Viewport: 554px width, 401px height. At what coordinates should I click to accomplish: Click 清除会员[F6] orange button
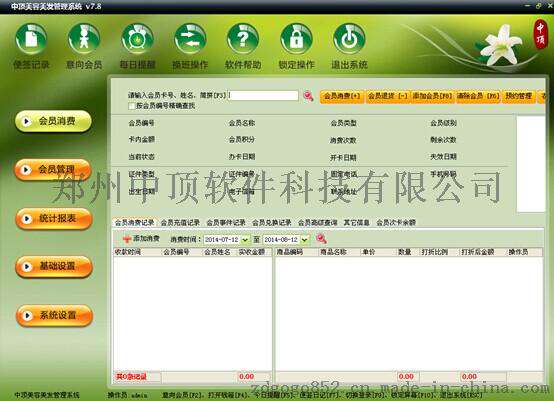click(x=478, y=96)
